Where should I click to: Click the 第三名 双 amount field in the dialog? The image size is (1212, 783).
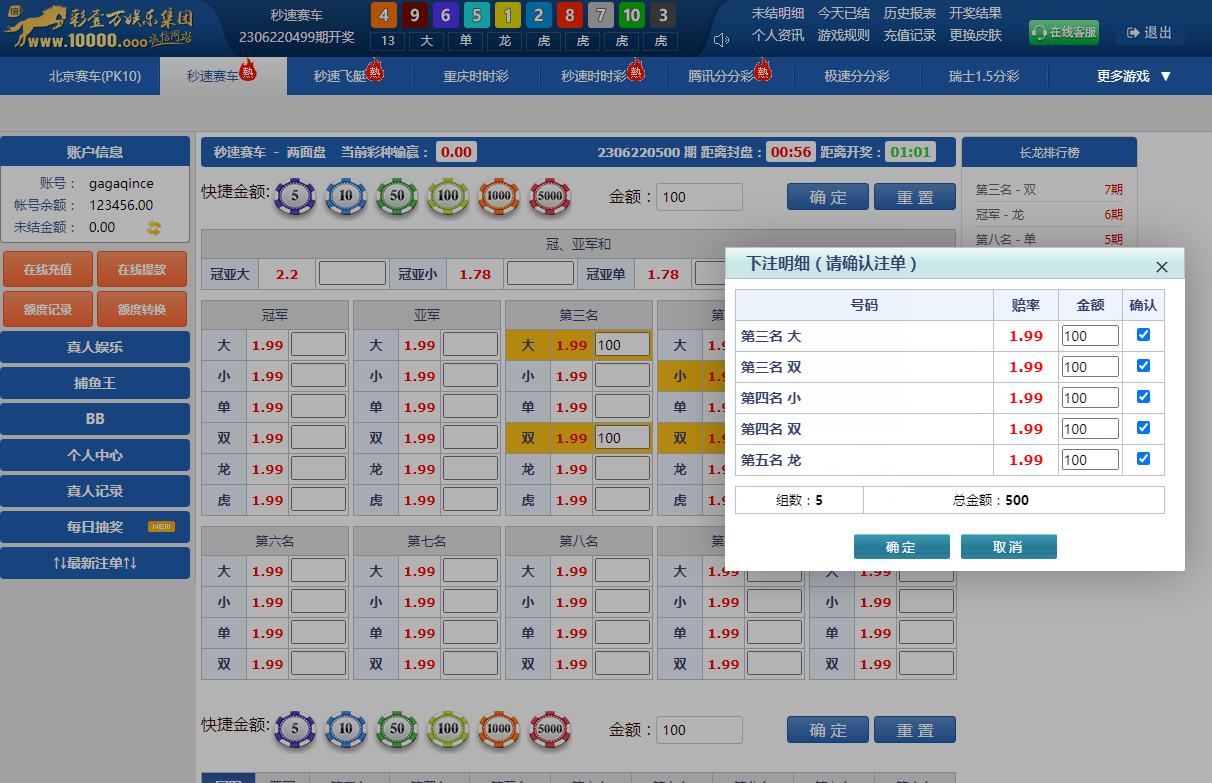pyautogui.click(x=1089, y=367)
